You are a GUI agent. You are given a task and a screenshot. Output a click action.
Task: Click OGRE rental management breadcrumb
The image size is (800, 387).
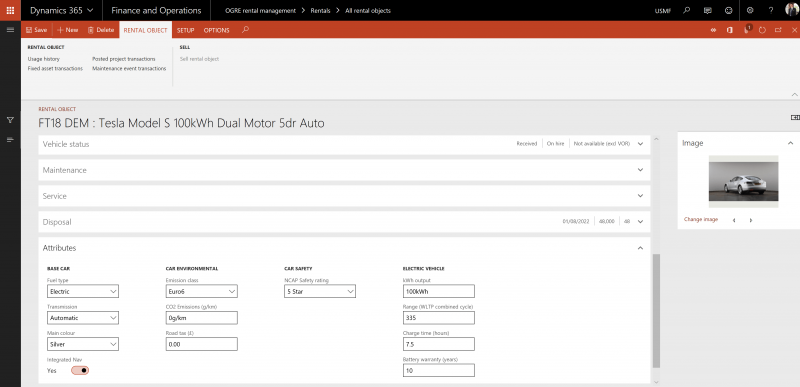click(x=260, y=10)
